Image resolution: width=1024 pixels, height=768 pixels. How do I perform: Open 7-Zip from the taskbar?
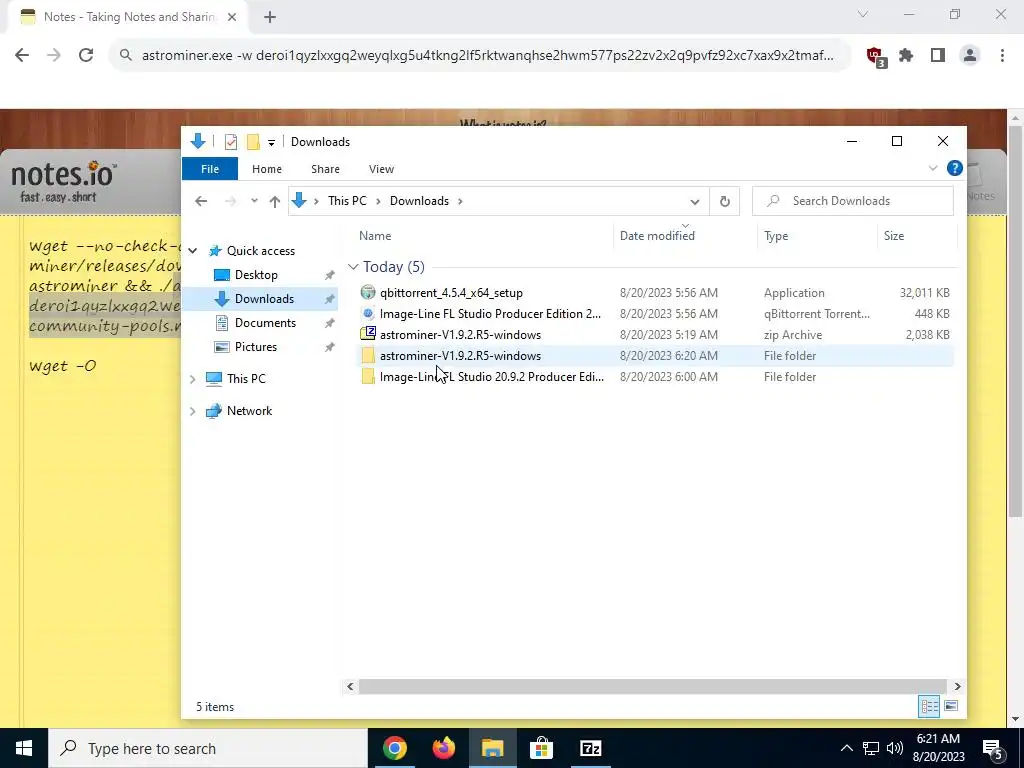(590, 748)
